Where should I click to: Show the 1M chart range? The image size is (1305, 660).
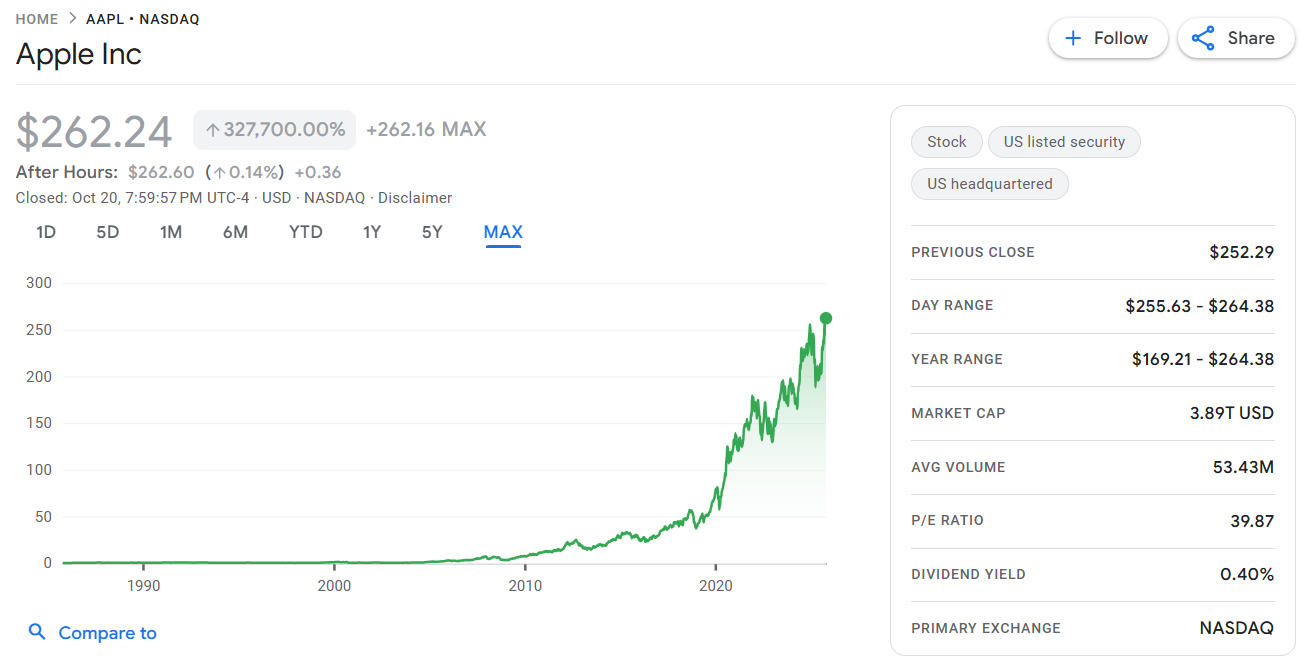click(171, 232)
